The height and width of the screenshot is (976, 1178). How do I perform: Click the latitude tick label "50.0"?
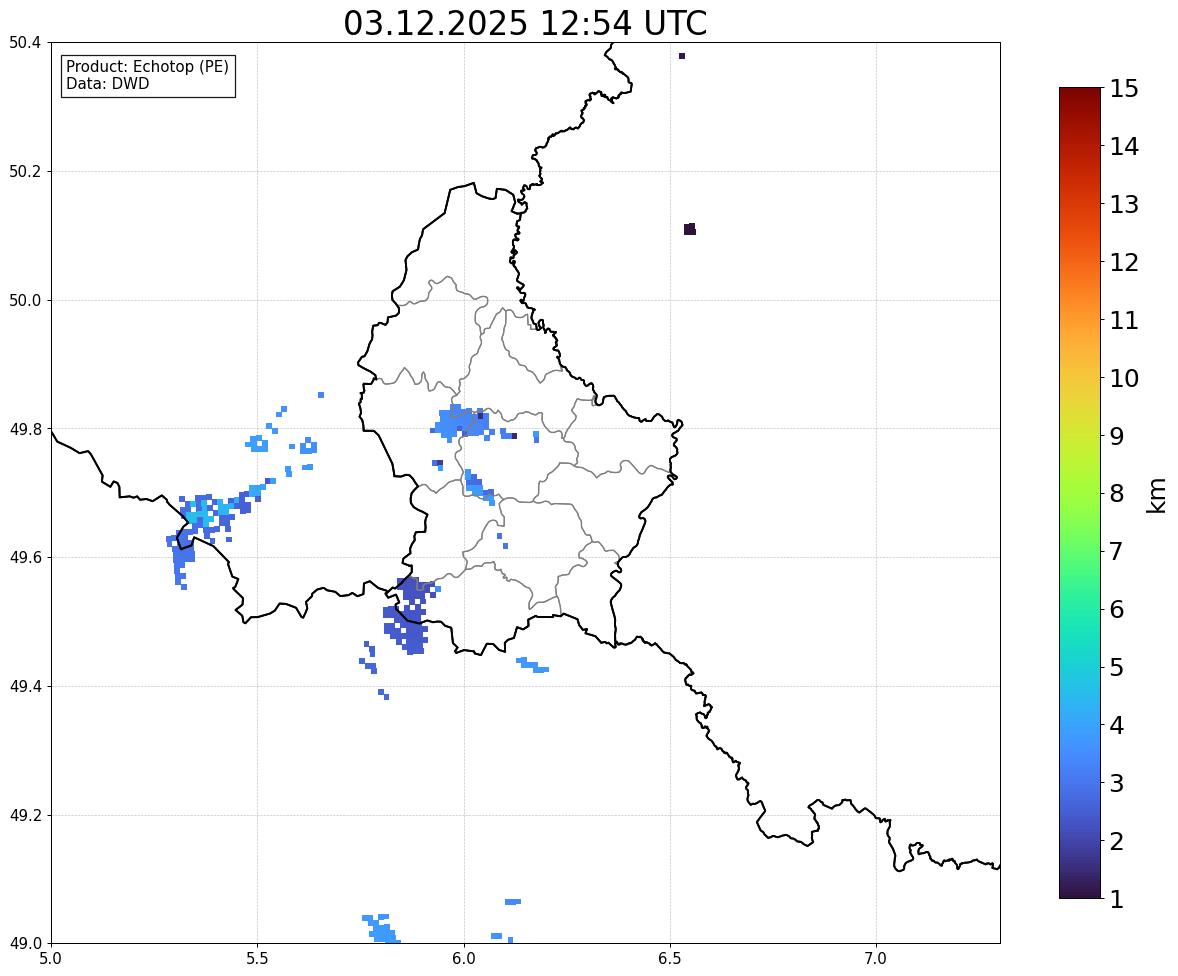pos(25,301)
